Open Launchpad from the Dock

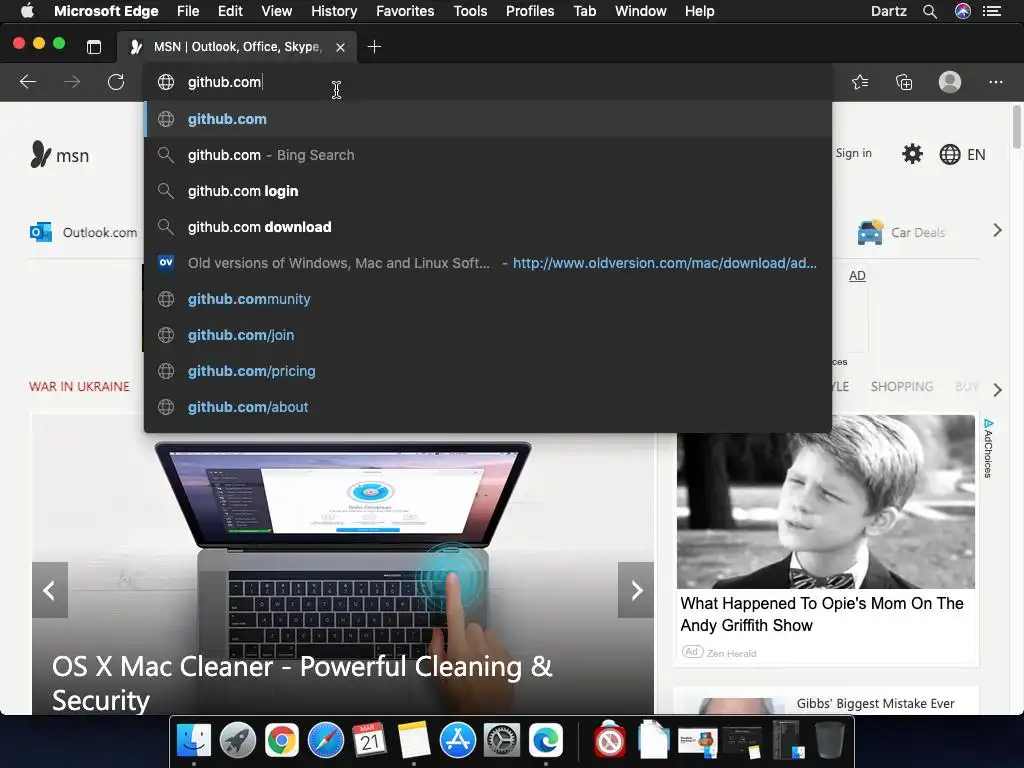(x=238, y=741)
